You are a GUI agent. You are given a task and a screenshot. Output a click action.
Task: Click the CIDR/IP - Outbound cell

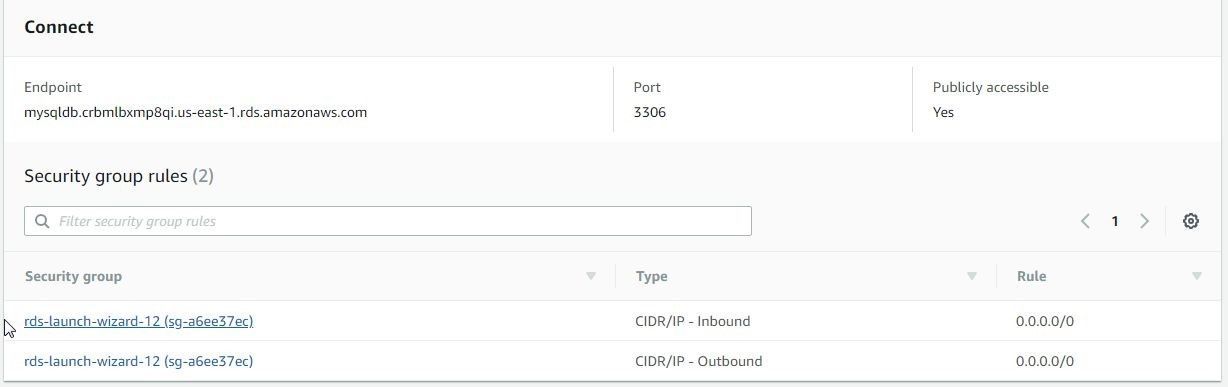click(699, 361)
